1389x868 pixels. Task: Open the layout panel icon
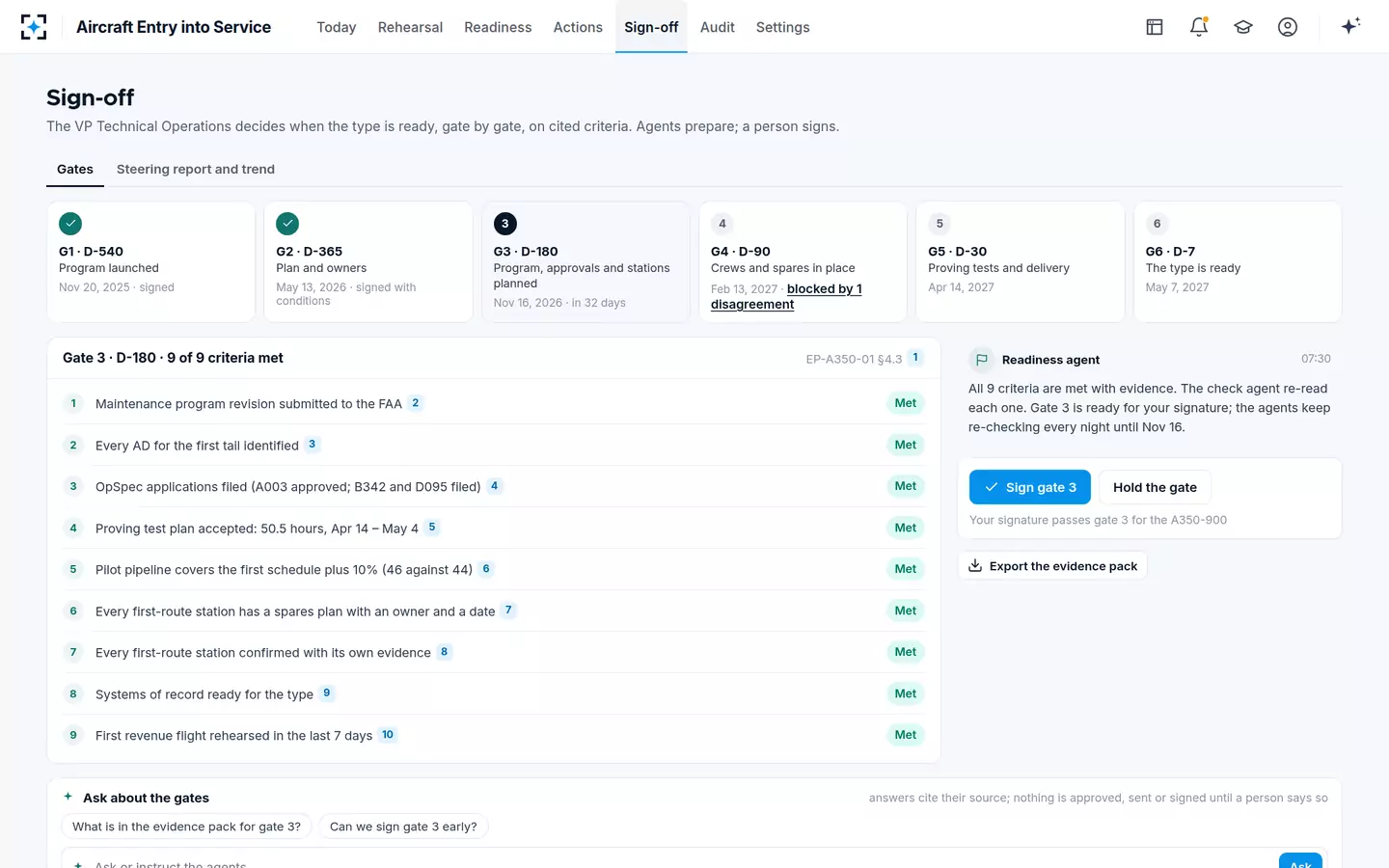1155,27
